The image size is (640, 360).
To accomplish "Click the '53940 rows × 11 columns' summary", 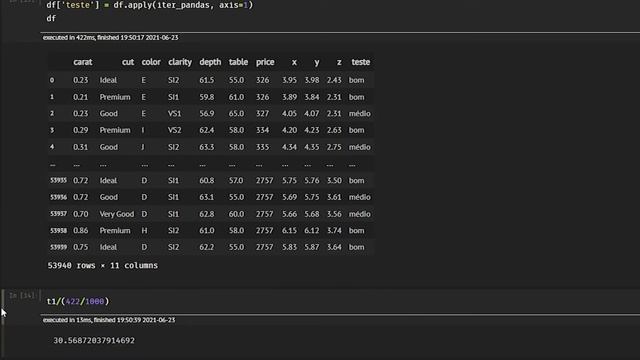I will (103, 265).
